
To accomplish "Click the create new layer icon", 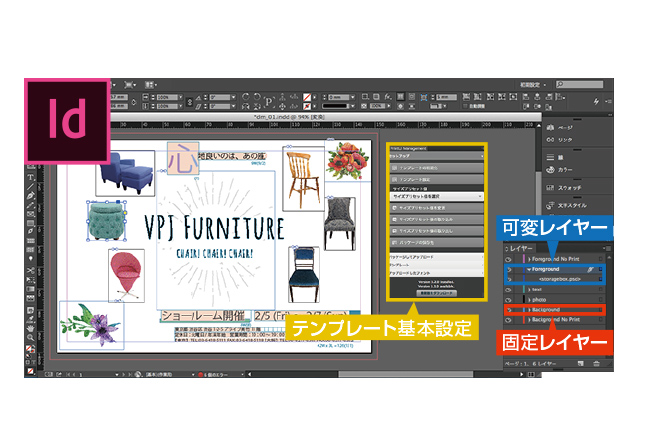I will point(580,363).
